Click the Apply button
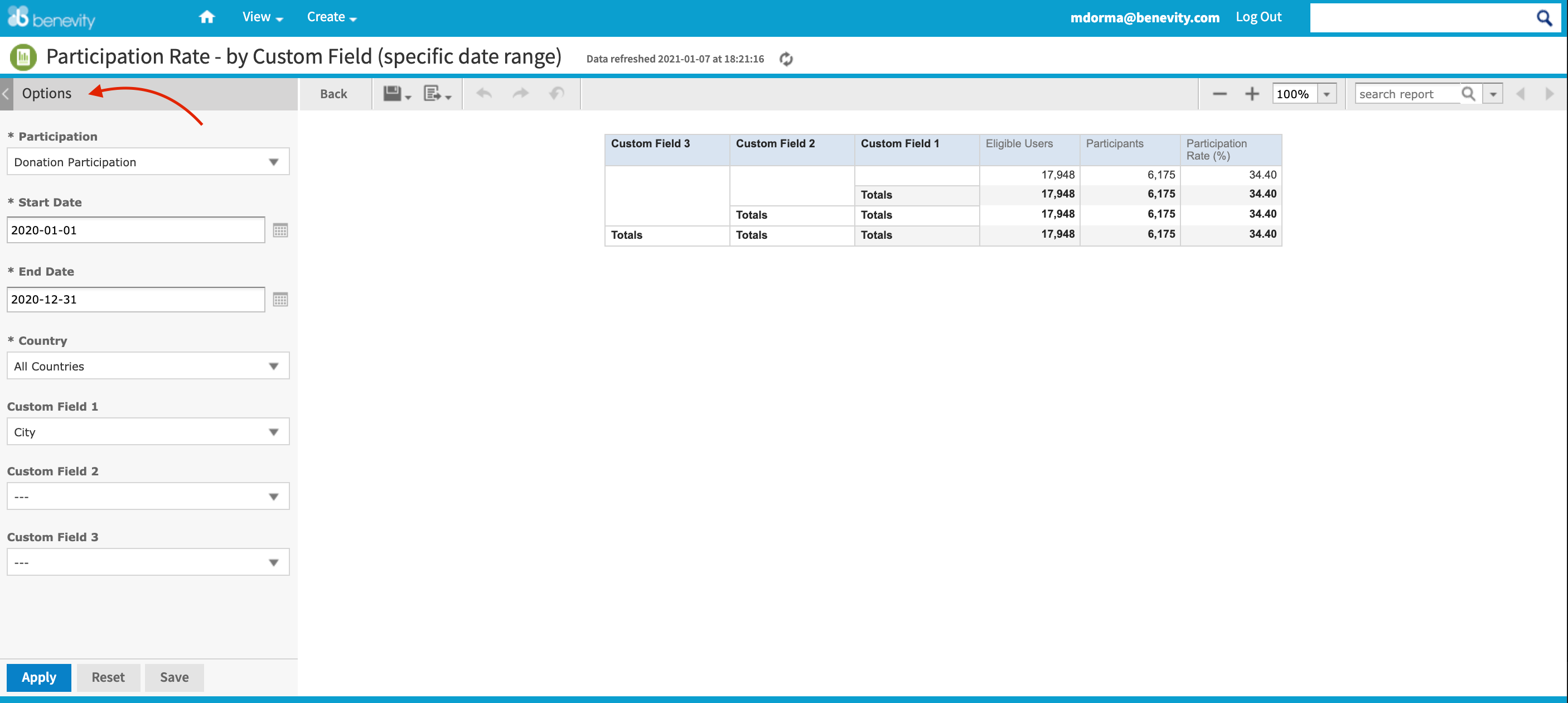 point(39,677)
